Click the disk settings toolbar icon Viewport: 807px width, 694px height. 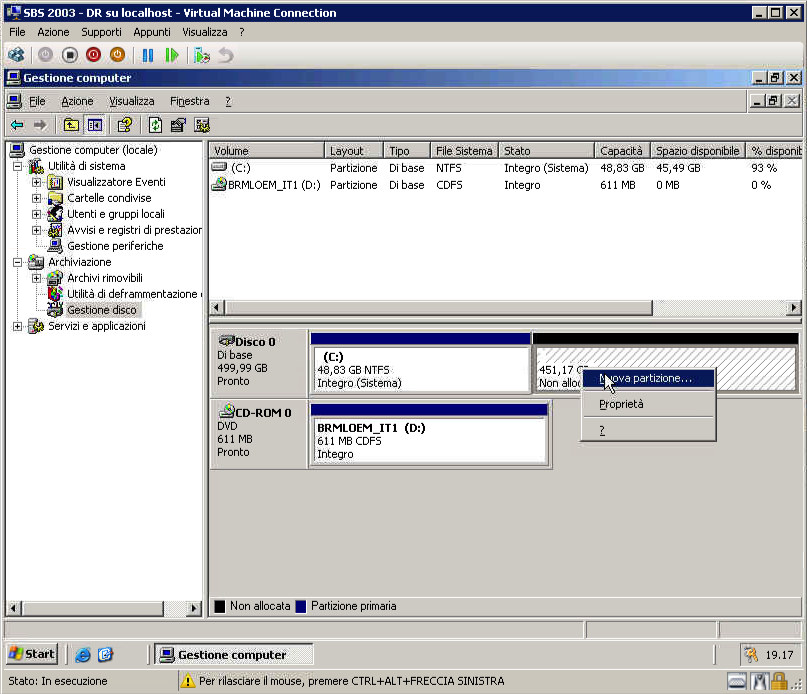point(202,125)
